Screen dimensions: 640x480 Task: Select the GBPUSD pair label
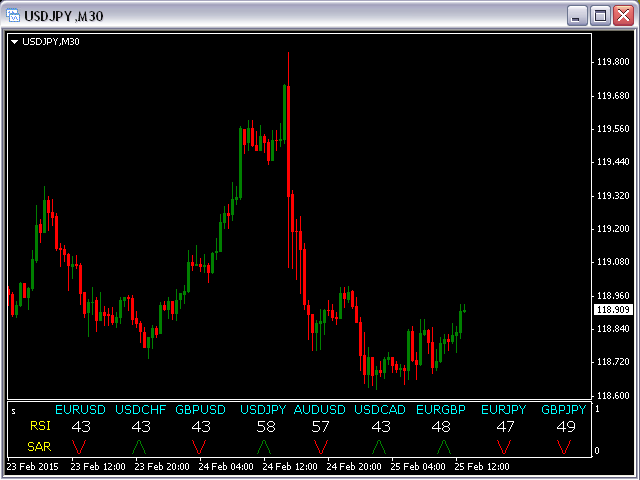tap(200, 409)
